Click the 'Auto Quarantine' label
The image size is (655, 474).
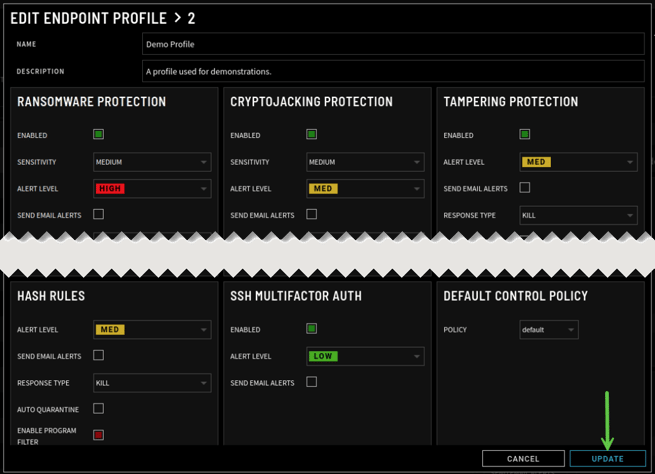point(48,410)
